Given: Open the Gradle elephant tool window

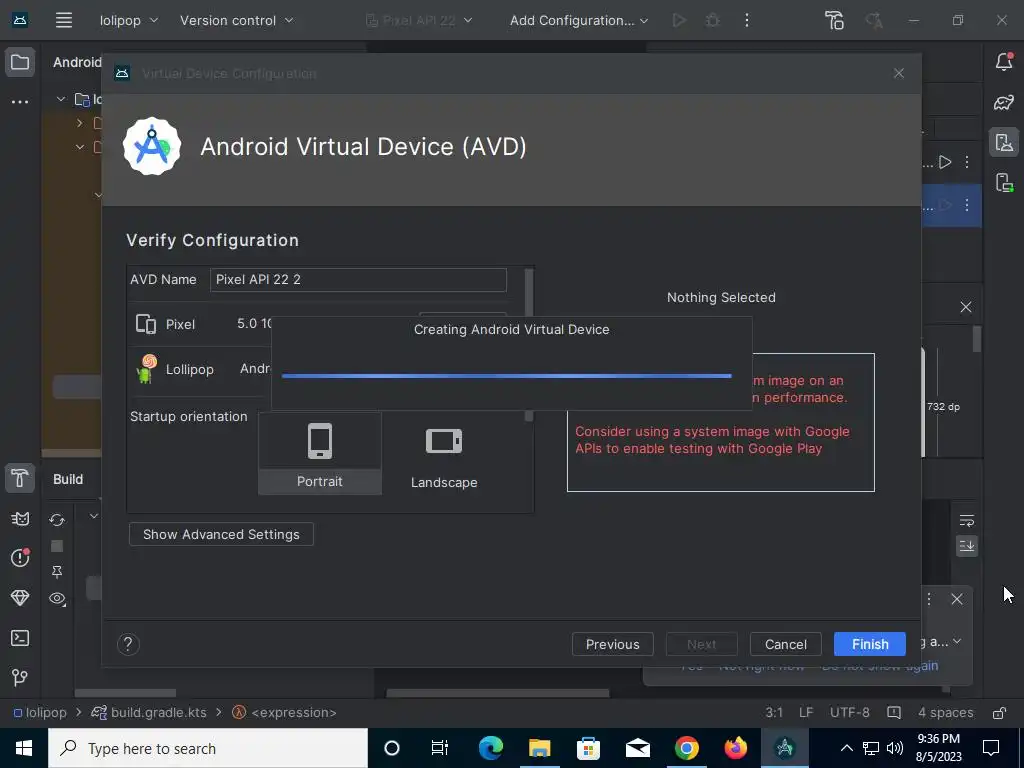Looking at the screenshot, I should coord(1004,102).
